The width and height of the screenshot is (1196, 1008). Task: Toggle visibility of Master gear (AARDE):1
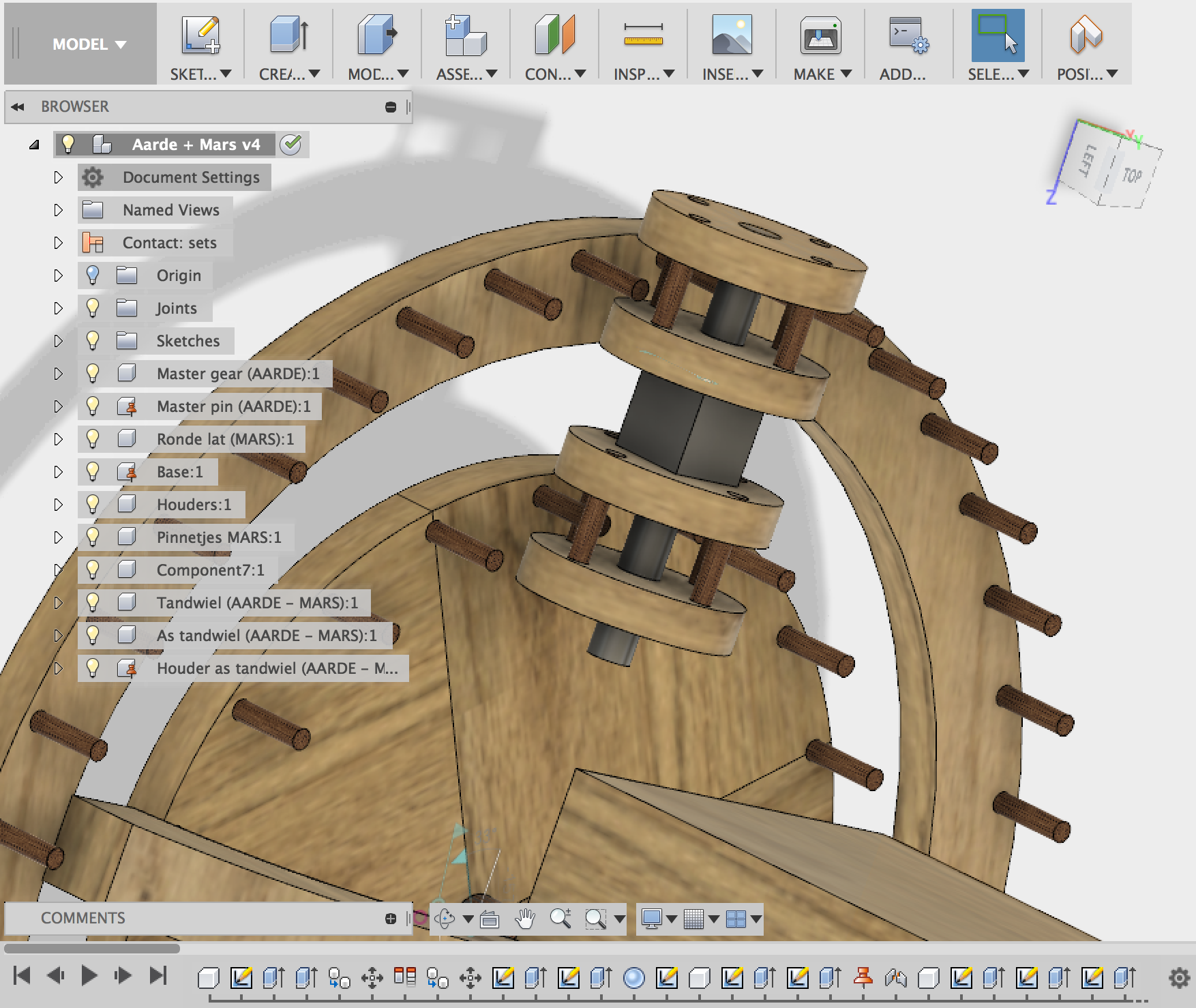click(x=93, y=373)
